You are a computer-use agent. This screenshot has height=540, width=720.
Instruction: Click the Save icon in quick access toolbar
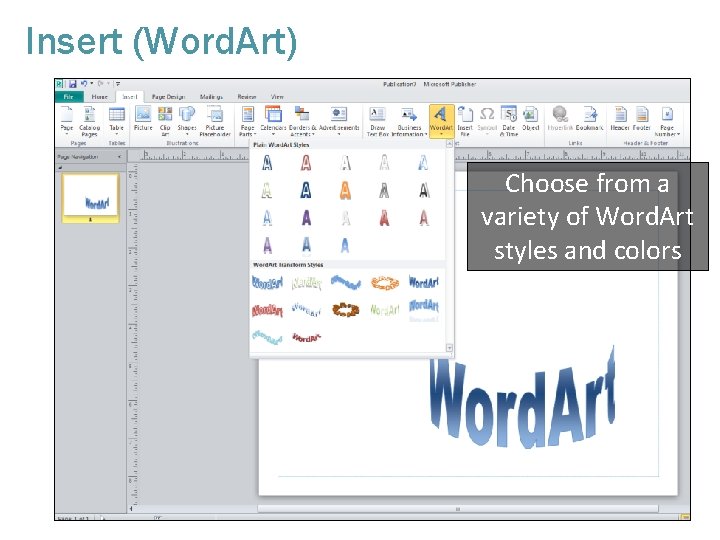[73, 84]
